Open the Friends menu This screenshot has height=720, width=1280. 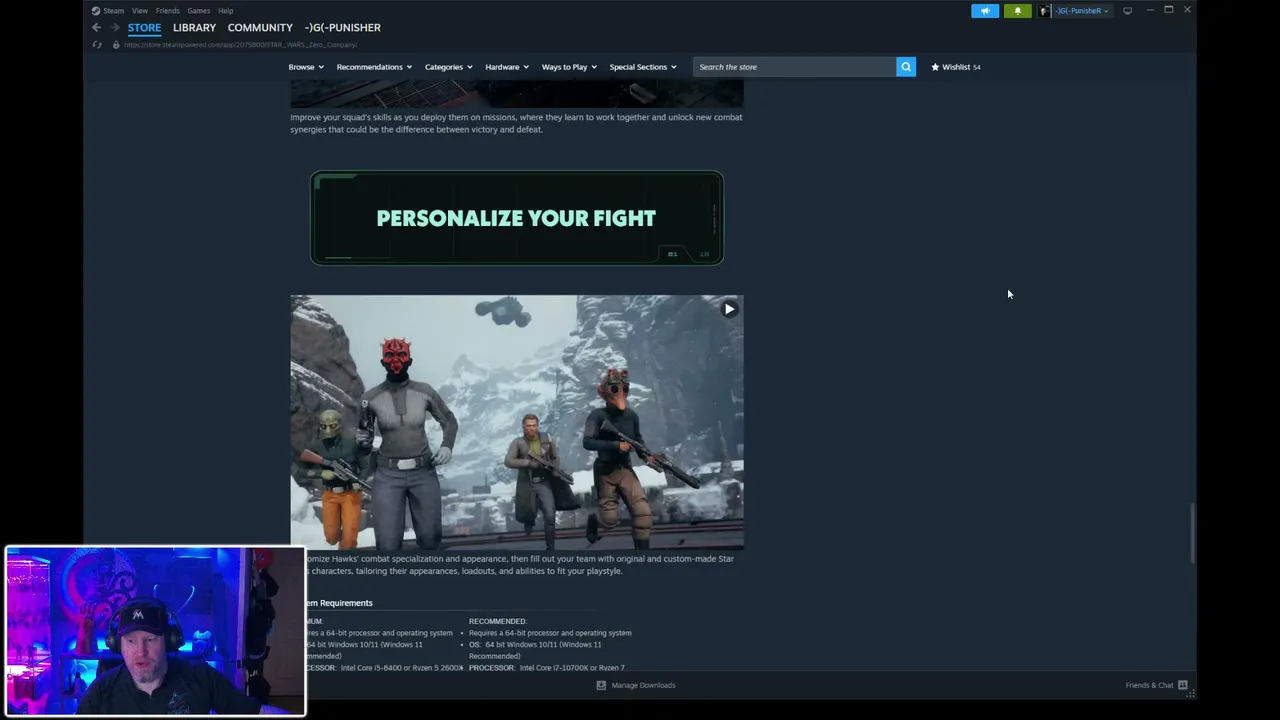pos(168,11)
